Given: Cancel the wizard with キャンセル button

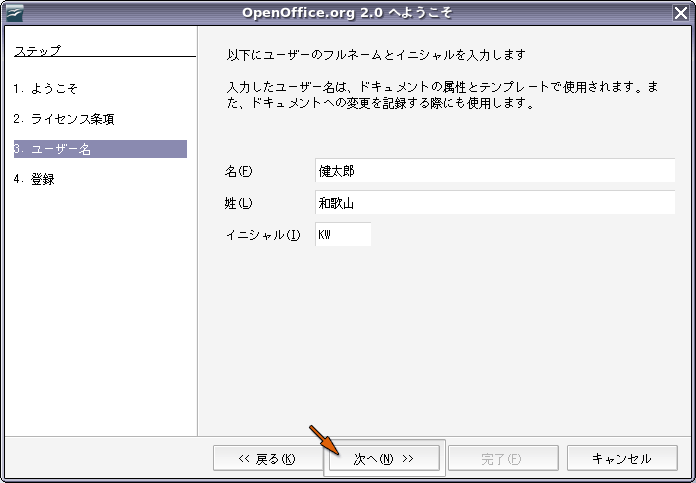Looking at the screenshot, I should pyautogui.click(x=622, y=458).
